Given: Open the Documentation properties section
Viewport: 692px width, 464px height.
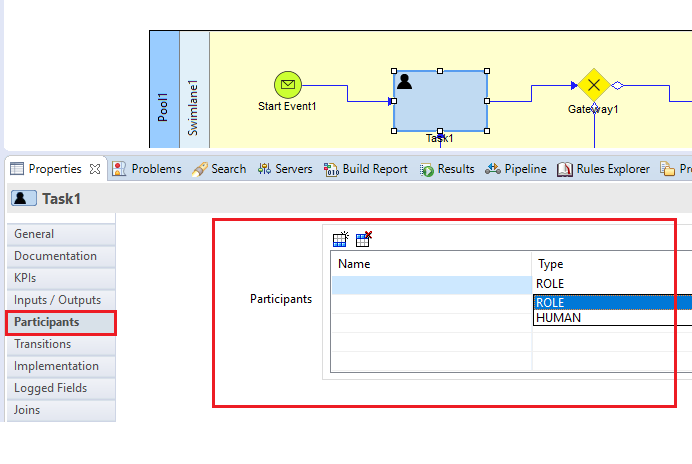Looking at the screenshot, I should click(61, 256).
